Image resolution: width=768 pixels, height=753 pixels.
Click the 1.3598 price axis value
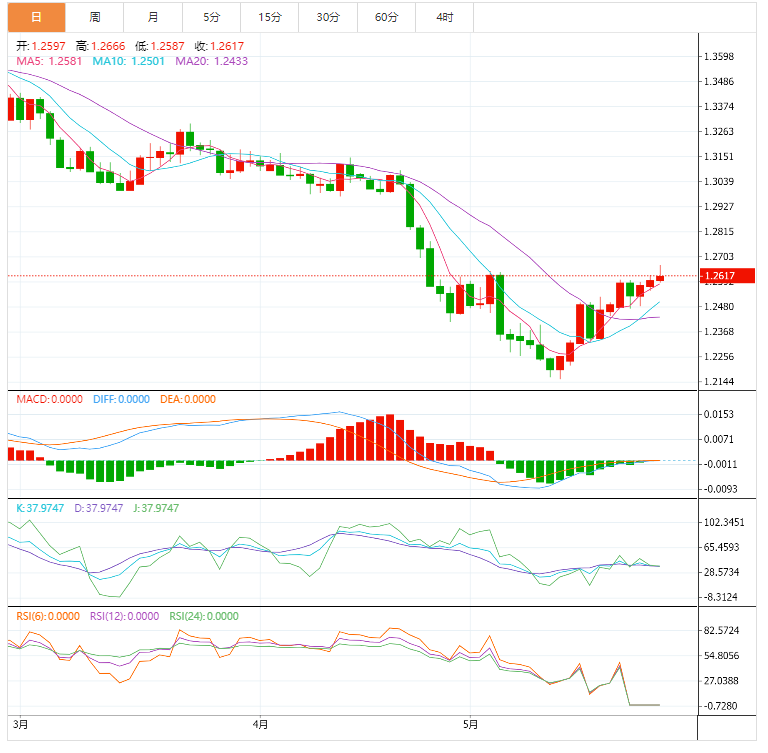coord(719,57)
